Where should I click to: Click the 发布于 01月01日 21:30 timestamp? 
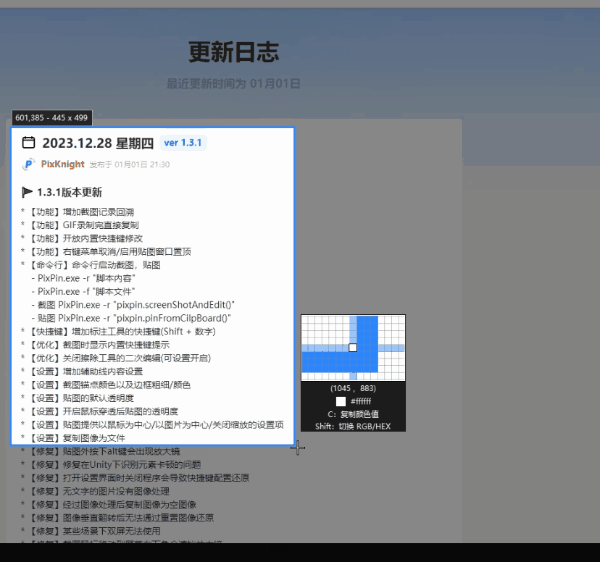coord(130,165)
